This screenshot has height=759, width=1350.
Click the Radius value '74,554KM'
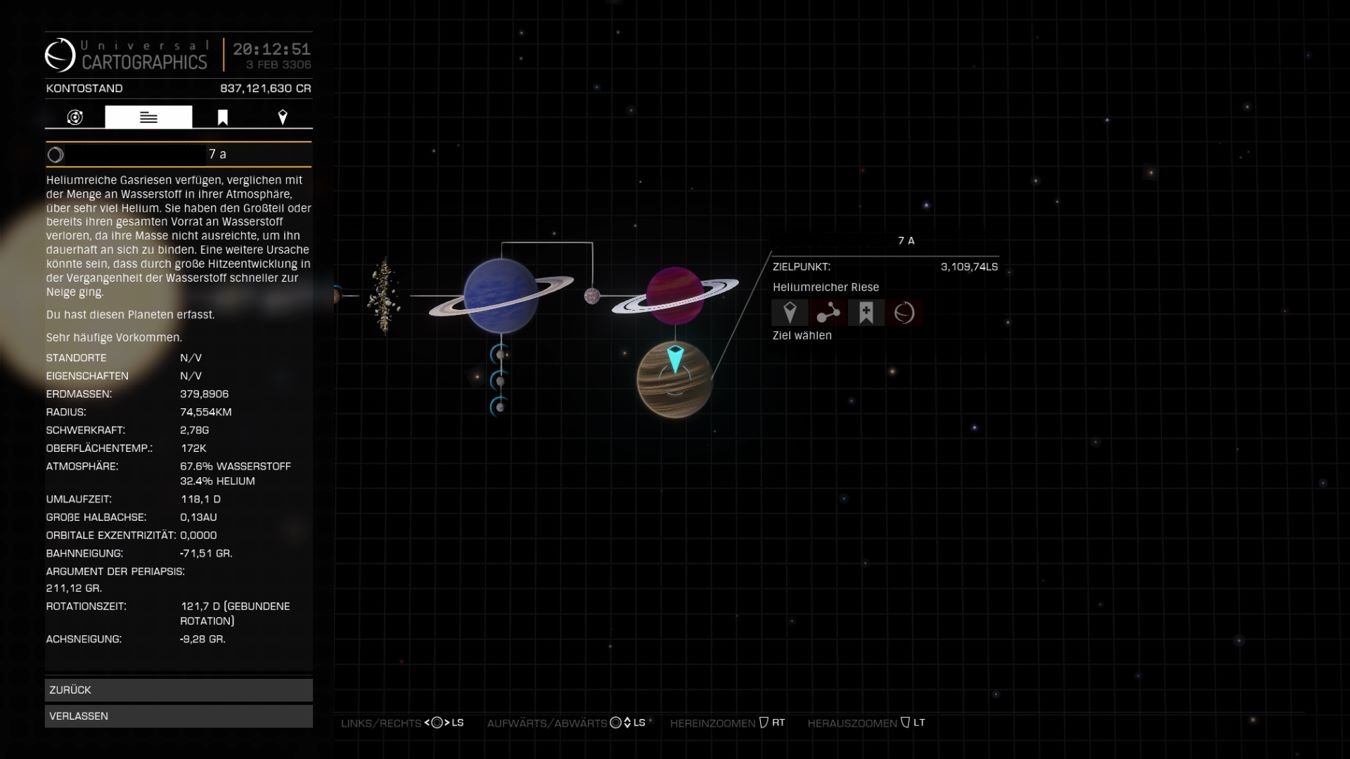(206, 412)
